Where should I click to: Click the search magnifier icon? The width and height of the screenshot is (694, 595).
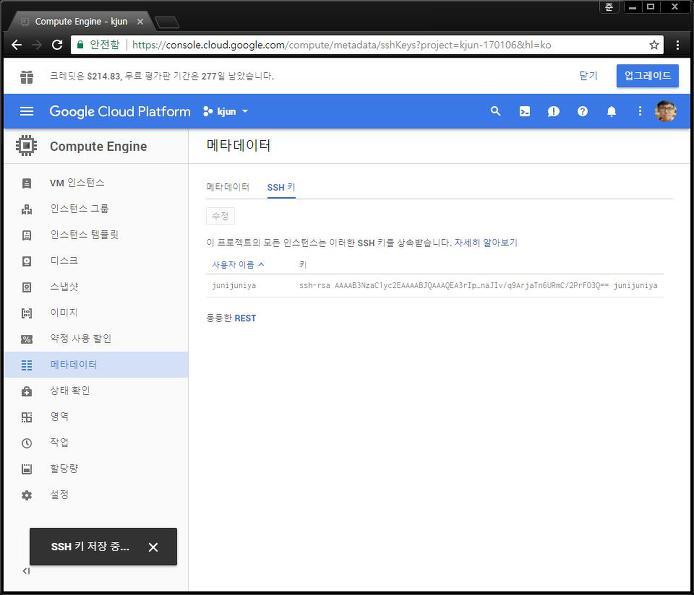[495, 111]
